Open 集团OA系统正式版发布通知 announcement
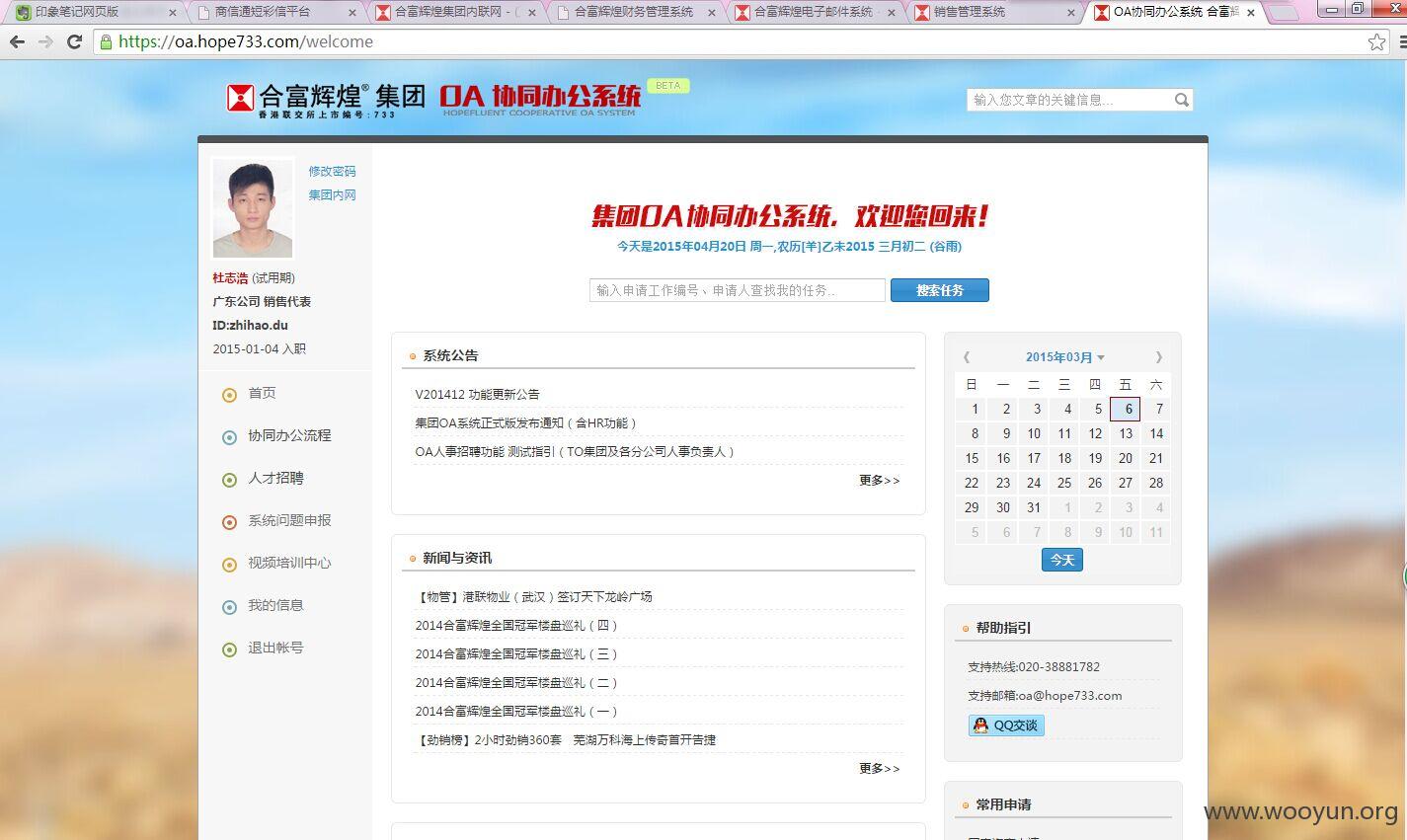The width and height of the screenshot is (1407, 840). point(526,422)
